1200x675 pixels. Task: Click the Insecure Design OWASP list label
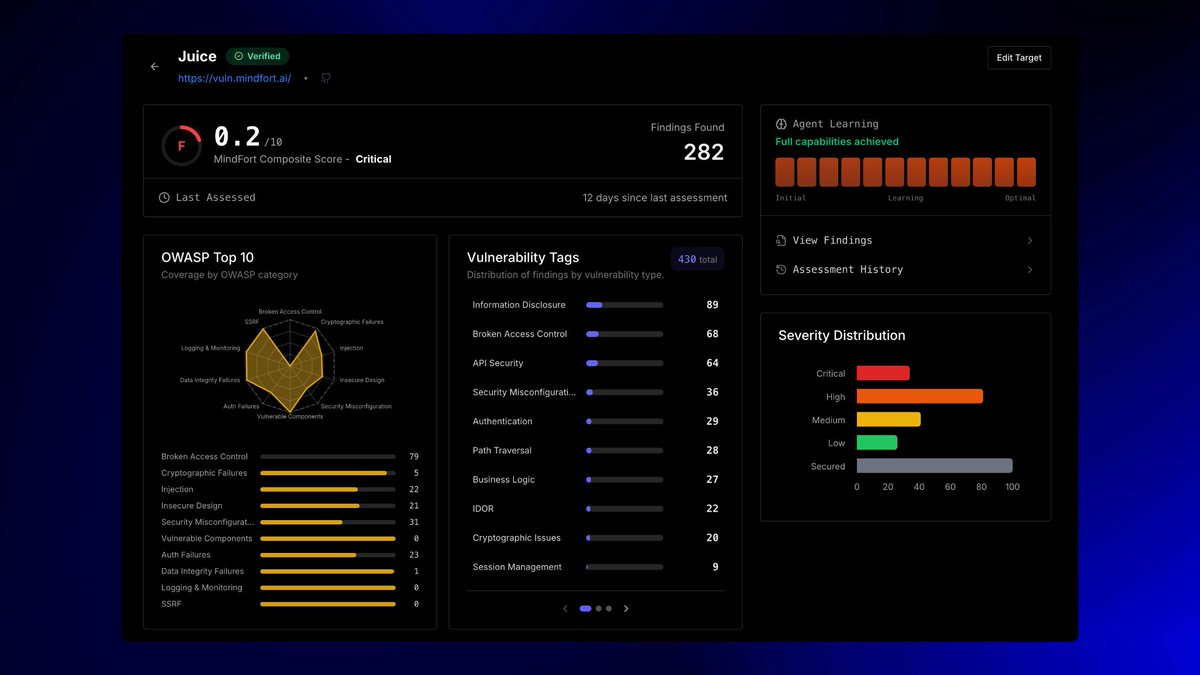191,506
